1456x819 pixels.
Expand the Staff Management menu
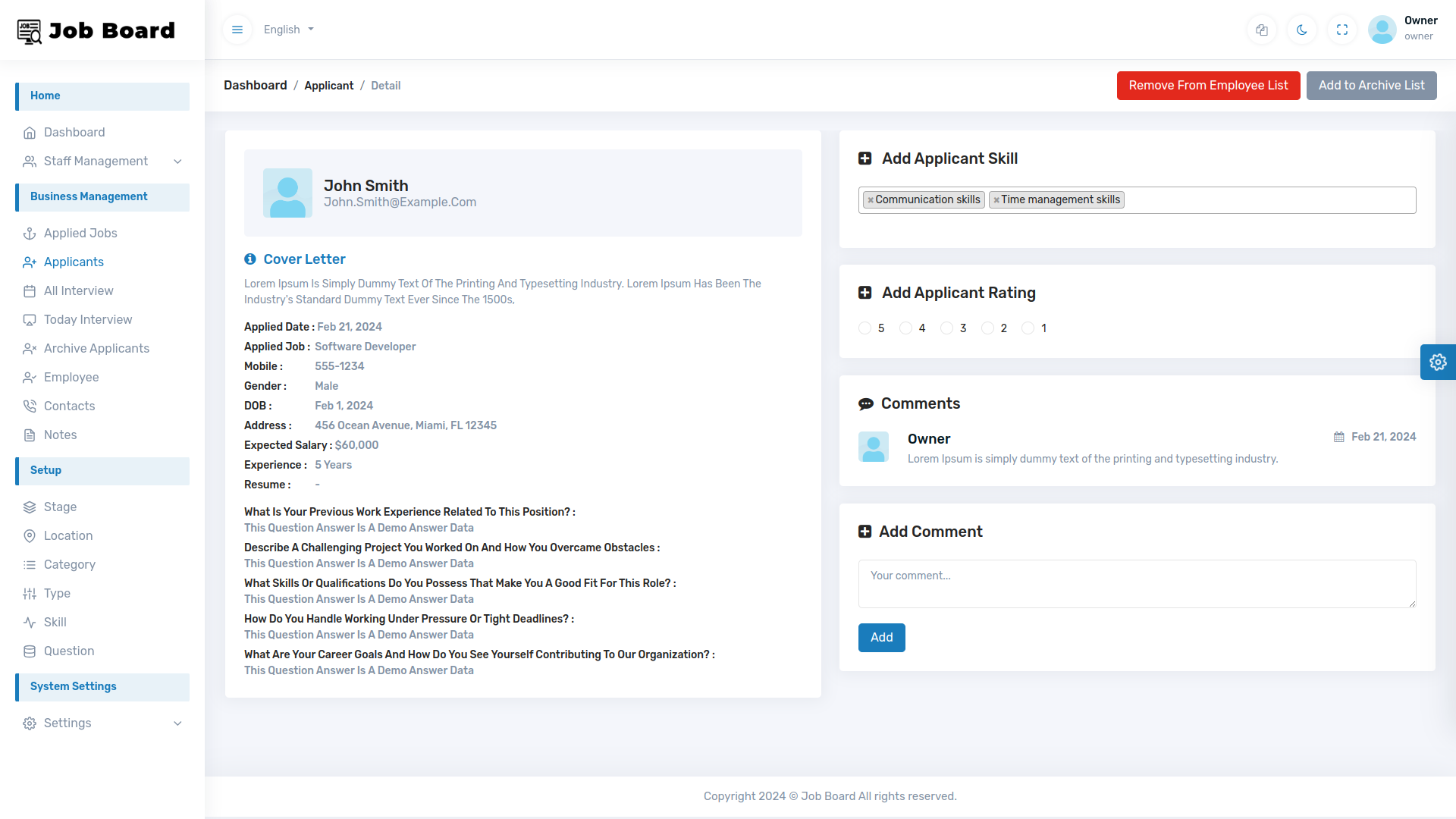(95, 161)
